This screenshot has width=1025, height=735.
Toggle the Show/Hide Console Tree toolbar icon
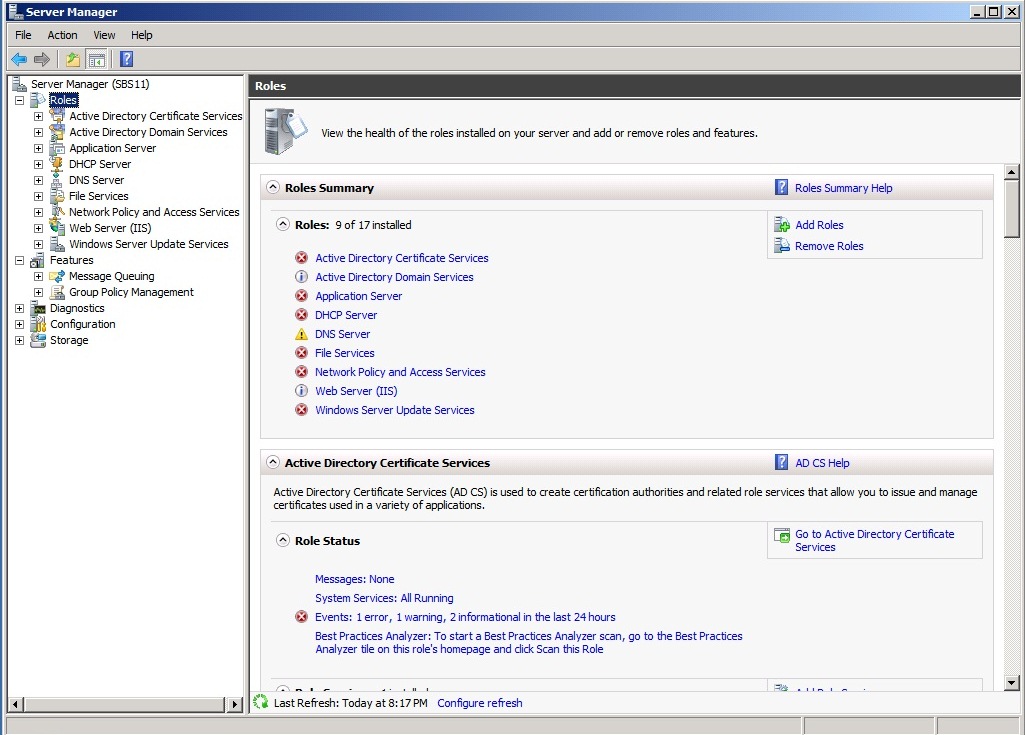pos(95,58)
